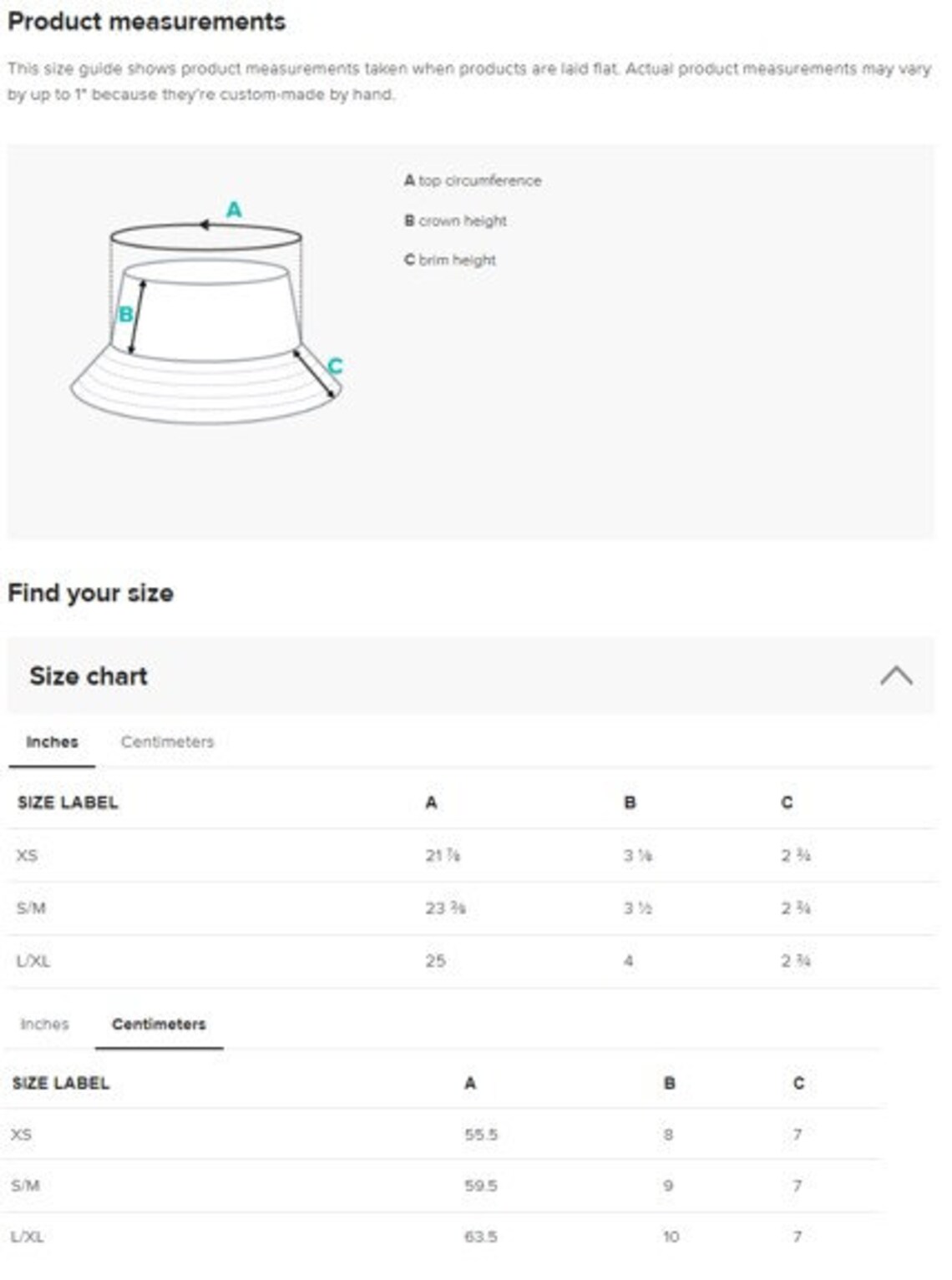Select the upper Inches tab
Viewport: 952px width, 1280px height.
52,741
